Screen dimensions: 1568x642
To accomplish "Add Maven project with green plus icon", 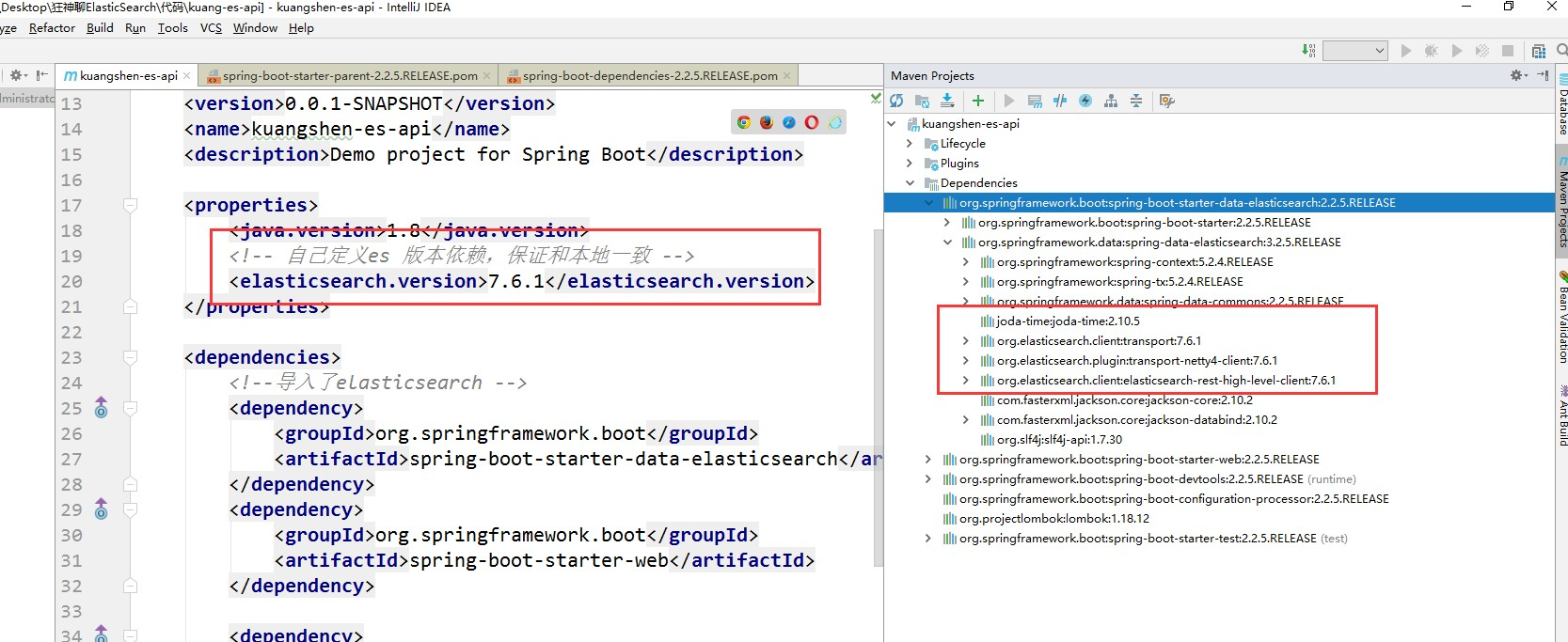I will [x=978, y=101].
